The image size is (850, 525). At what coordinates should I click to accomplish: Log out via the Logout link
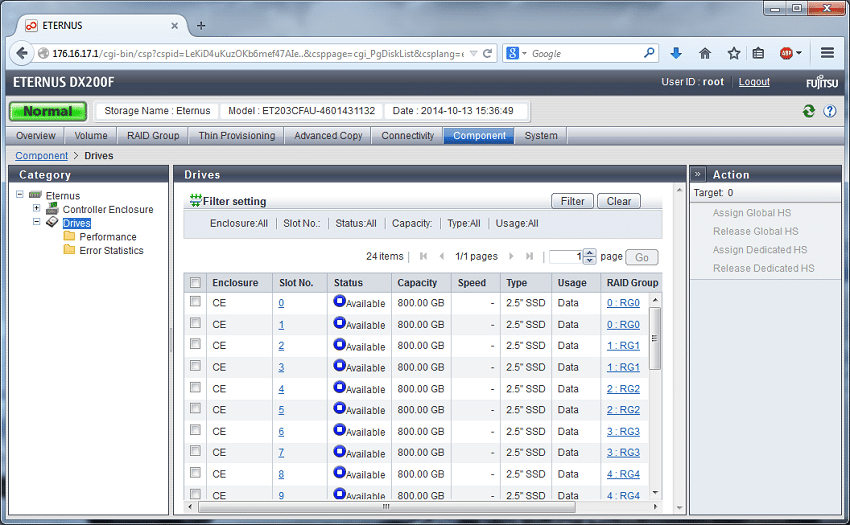click(x=754, y=81)
